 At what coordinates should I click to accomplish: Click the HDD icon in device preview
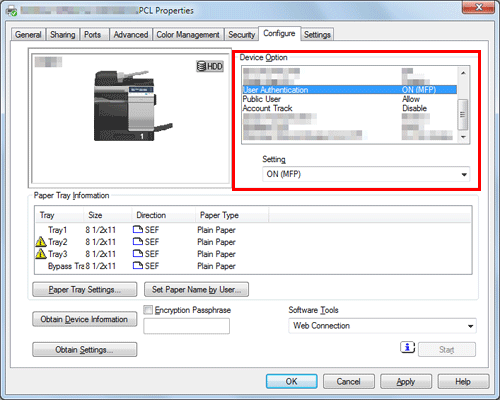pyautogui.click(x=209, y=66)
